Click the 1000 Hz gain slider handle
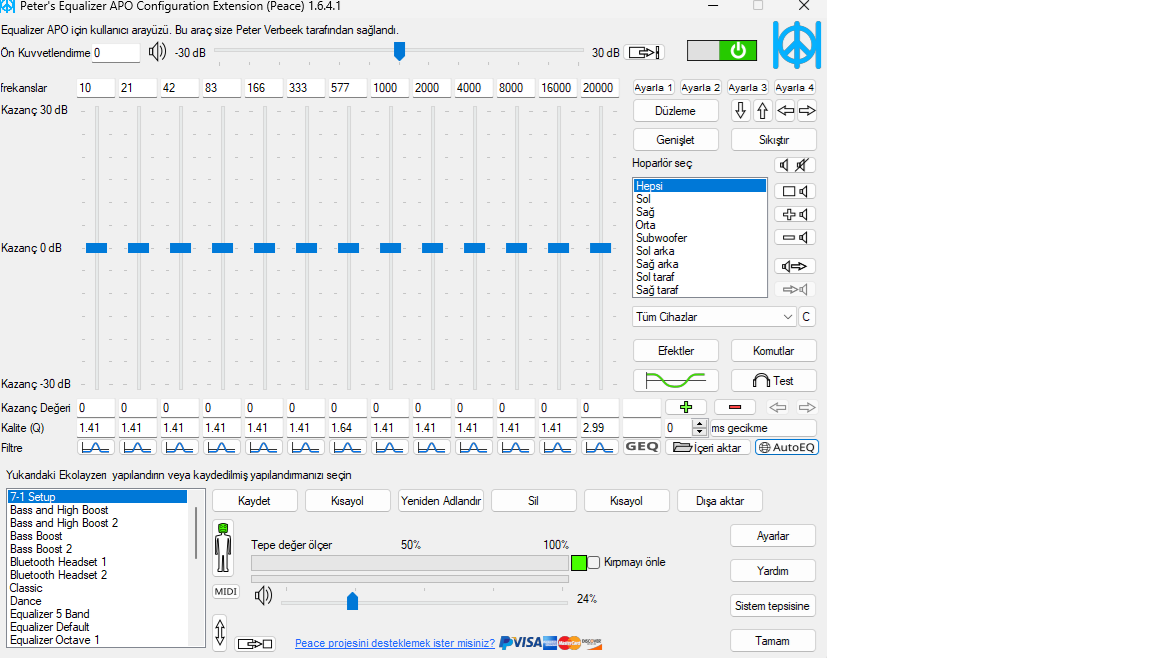Image resolution: width=1152 pixels, height=658 pixels. (390, 247)
